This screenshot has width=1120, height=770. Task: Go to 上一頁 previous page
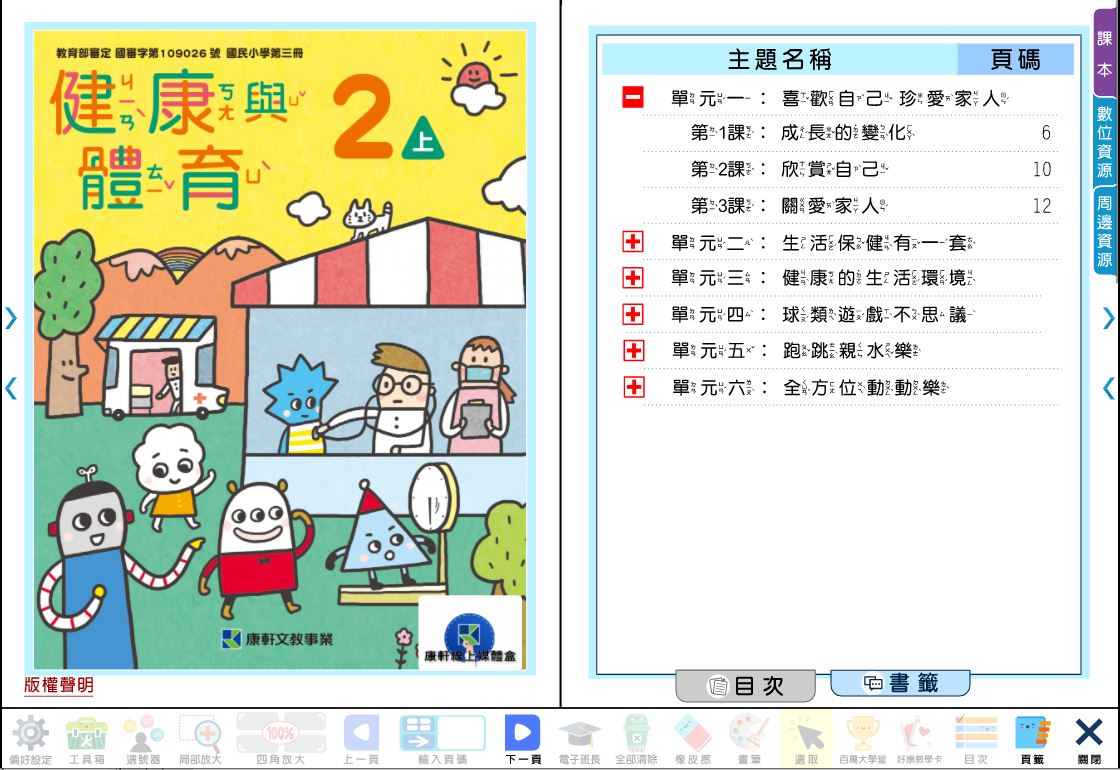click(x=361, y=739)
